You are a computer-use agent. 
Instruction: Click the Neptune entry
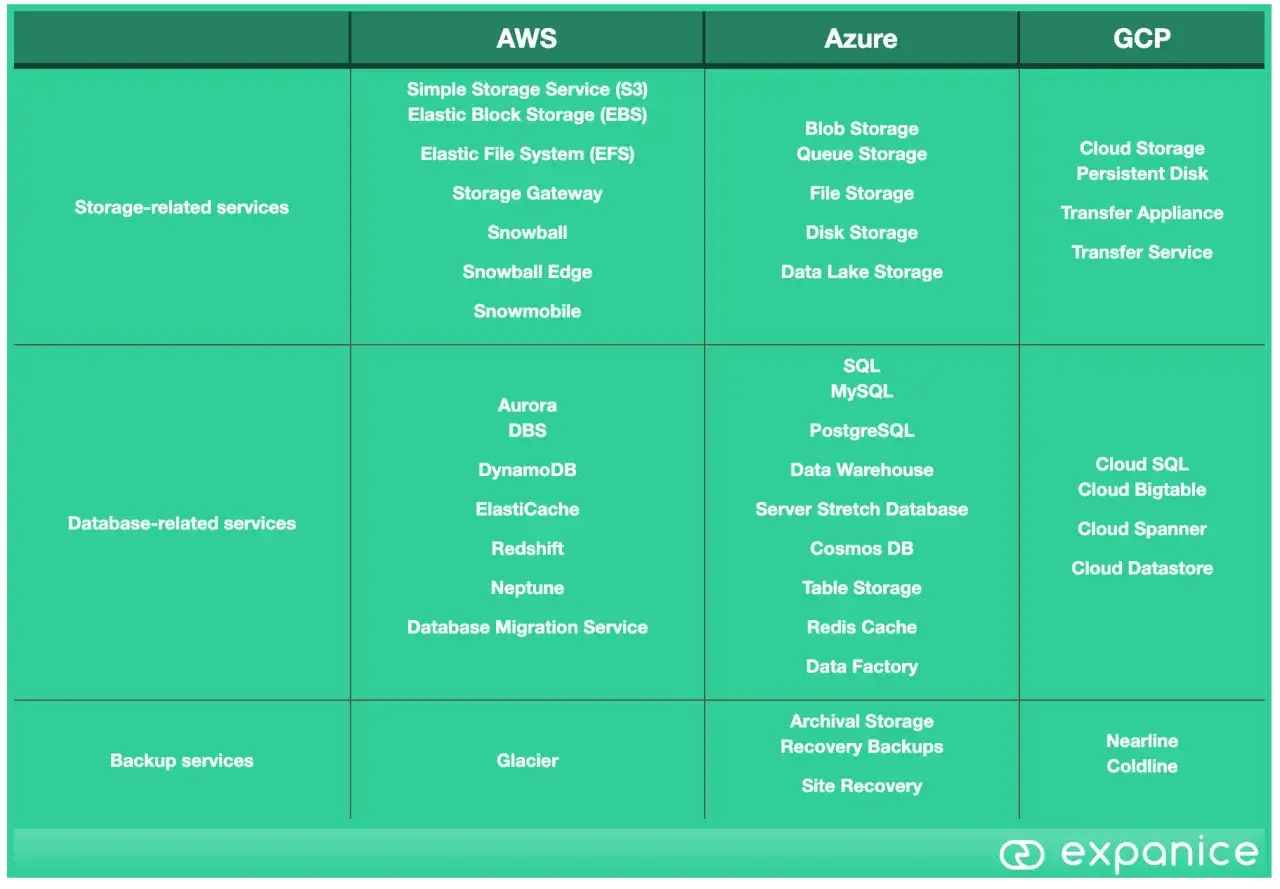click(x=527, y=588)
